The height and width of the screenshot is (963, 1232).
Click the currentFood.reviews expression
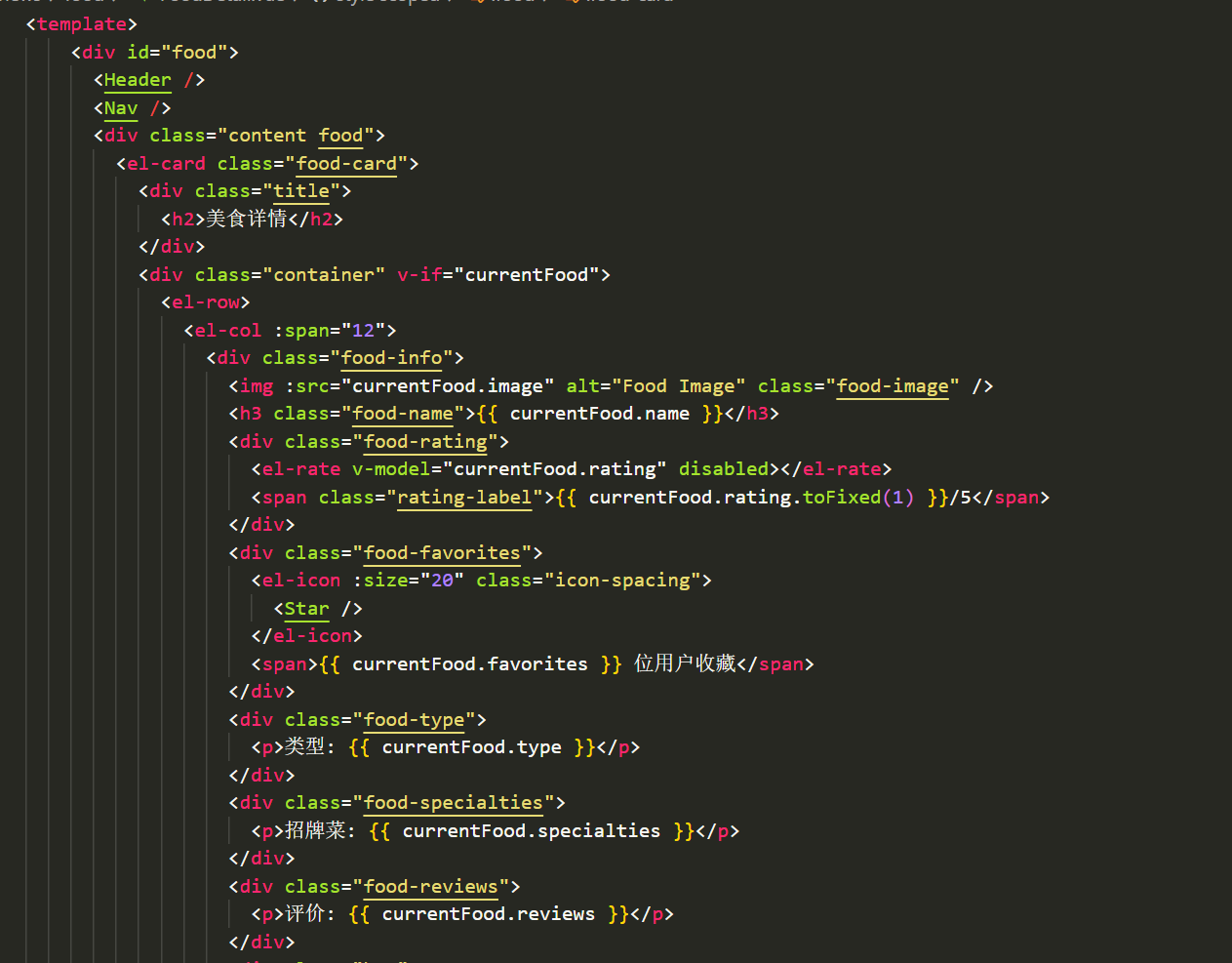[x=488, y=914]
